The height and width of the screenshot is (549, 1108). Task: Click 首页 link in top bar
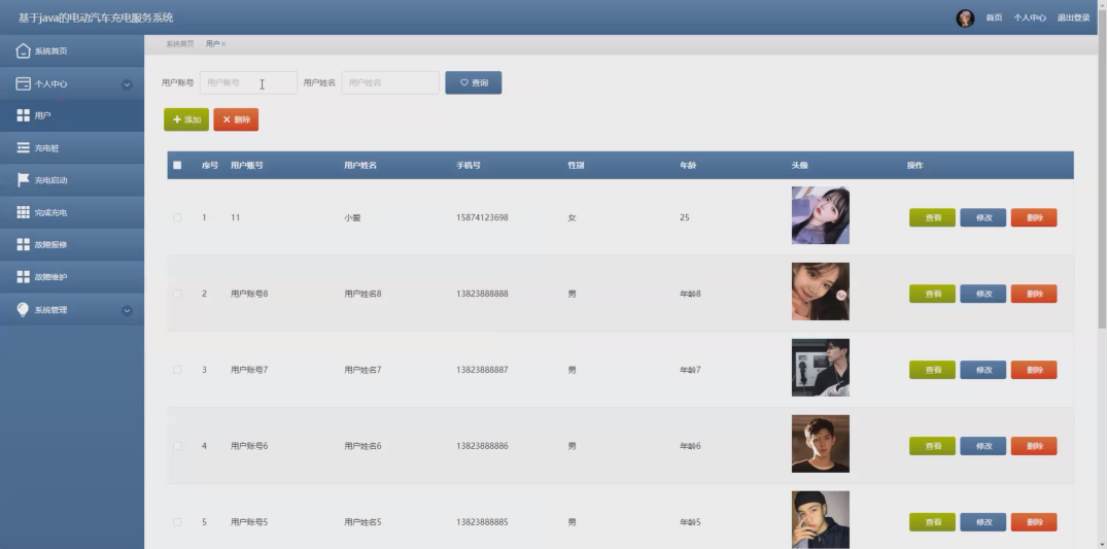(x=994, y=18)
